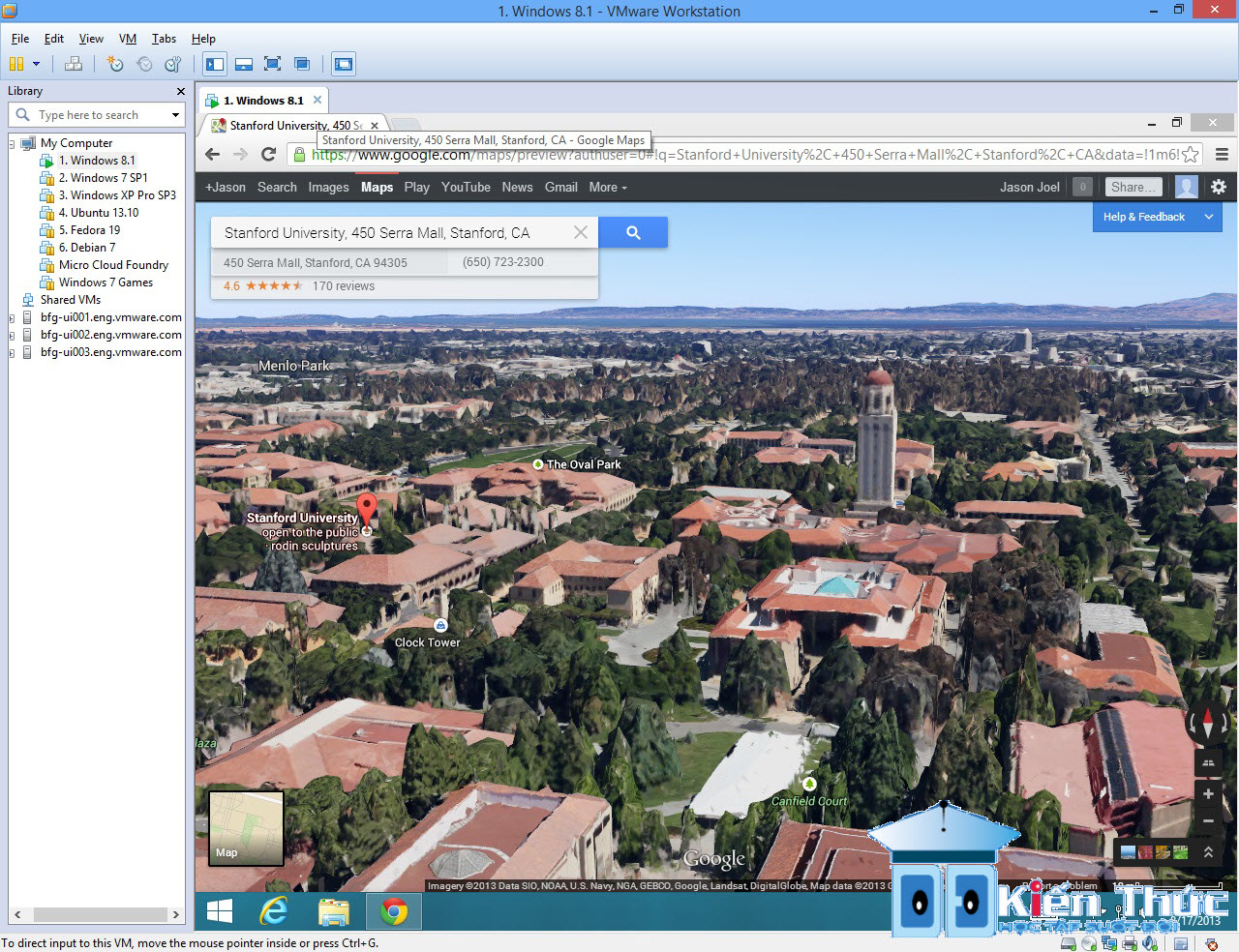Open the Tabs menu
The height and width of the screenshot is (952, 1239).
pos(164,39)
